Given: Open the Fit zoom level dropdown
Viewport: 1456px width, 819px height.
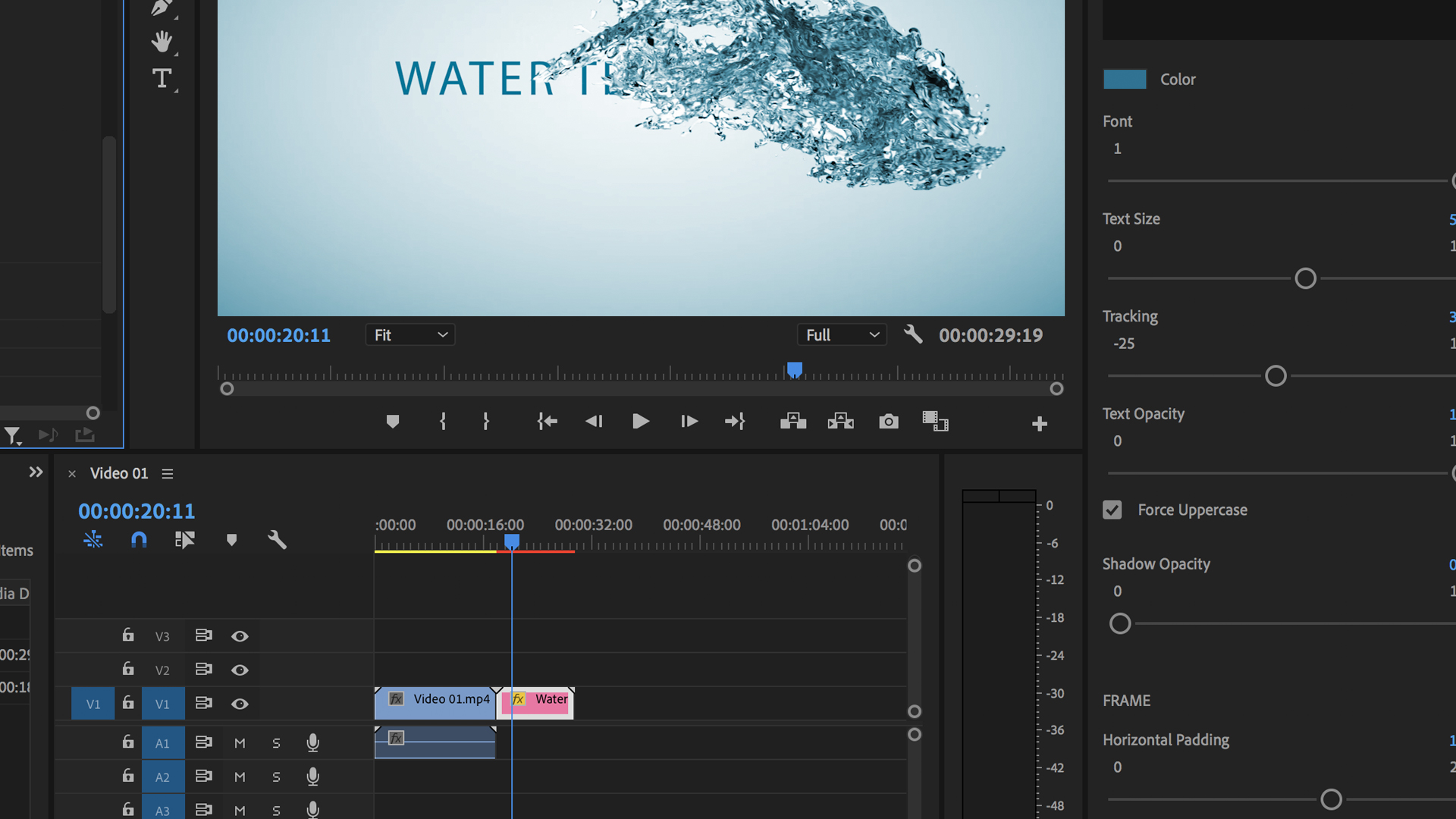Looking at the screenshot, I should point(409,334).
